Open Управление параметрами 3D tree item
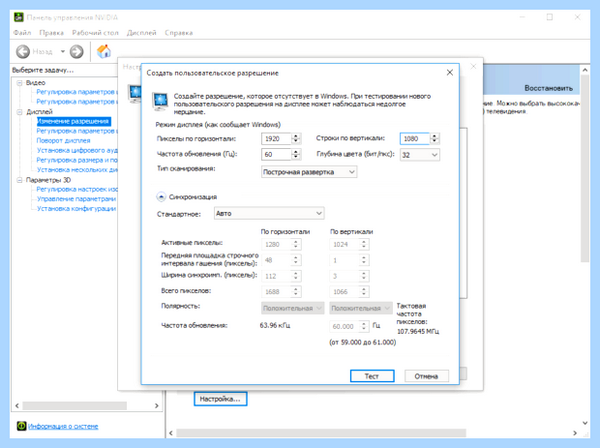Screen dimensions: 600x448 point(76,199)
